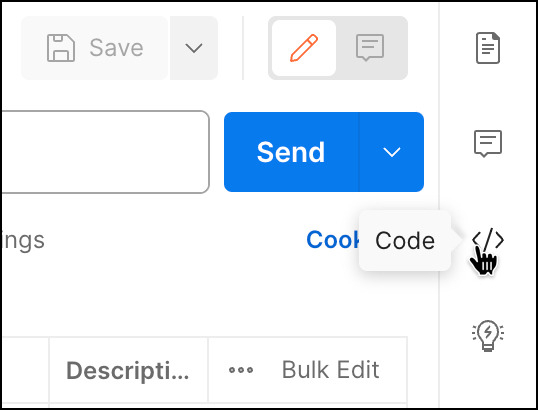Open the Documentation panel icon in right sidebar
This screenshot has width=538, height=410.
point(488,48)
